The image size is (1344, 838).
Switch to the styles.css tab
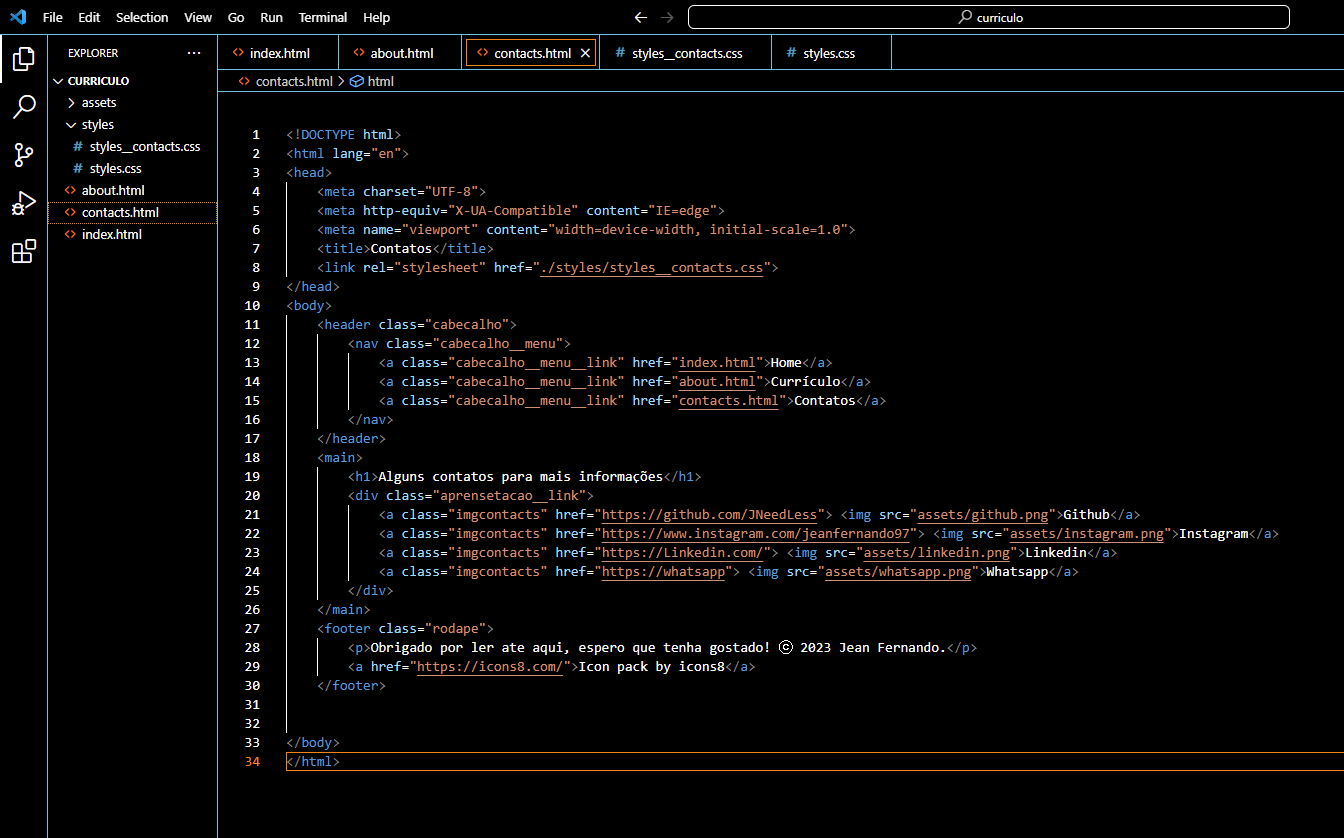coord(830,53)
